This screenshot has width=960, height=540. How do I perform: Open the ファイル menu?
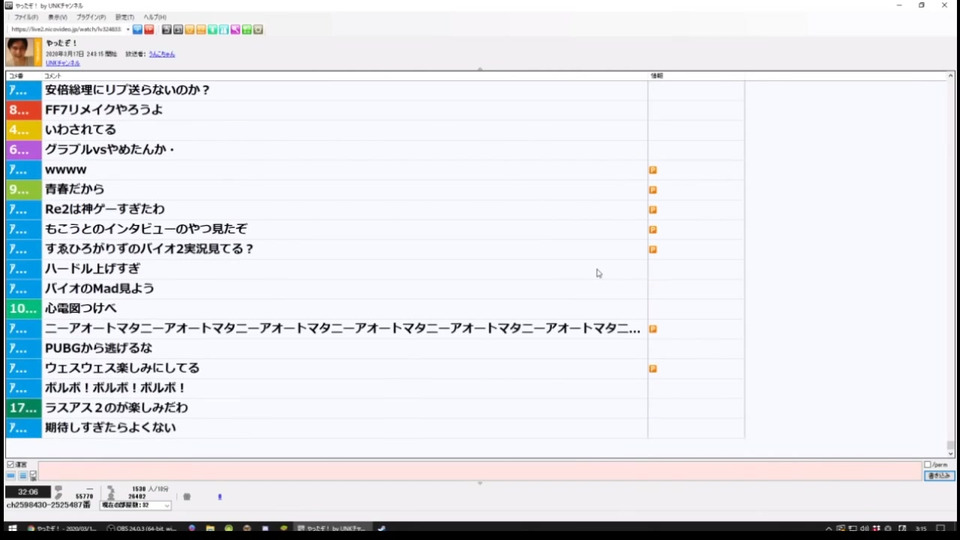26,17
